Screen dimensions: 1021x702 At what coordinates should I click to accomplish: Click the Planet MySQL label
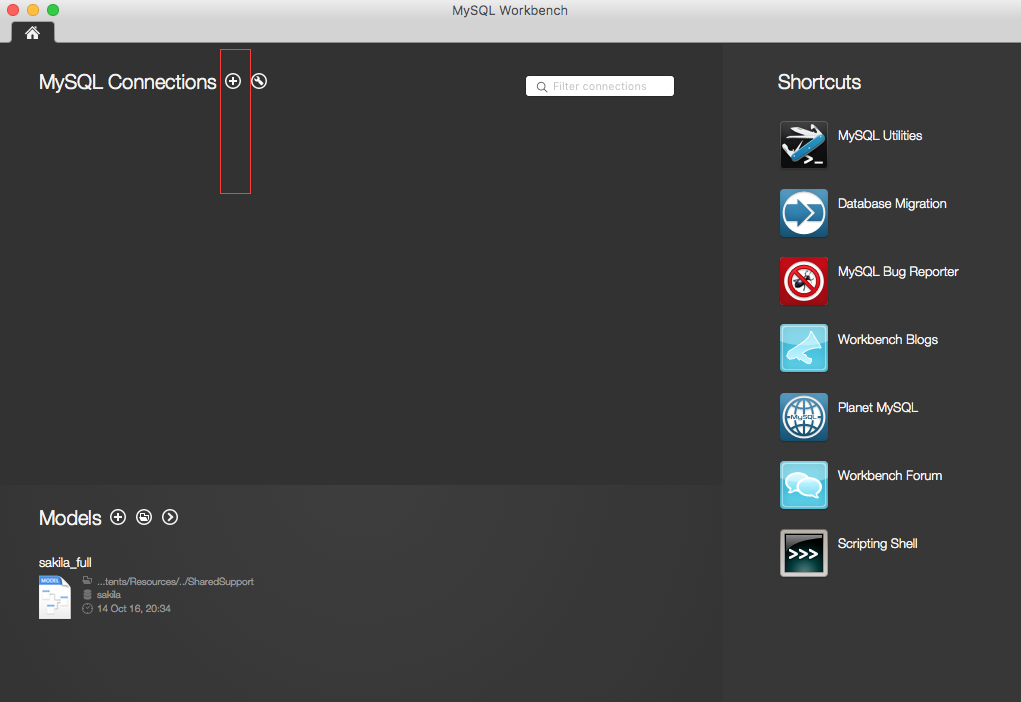[x=878, y=408]
